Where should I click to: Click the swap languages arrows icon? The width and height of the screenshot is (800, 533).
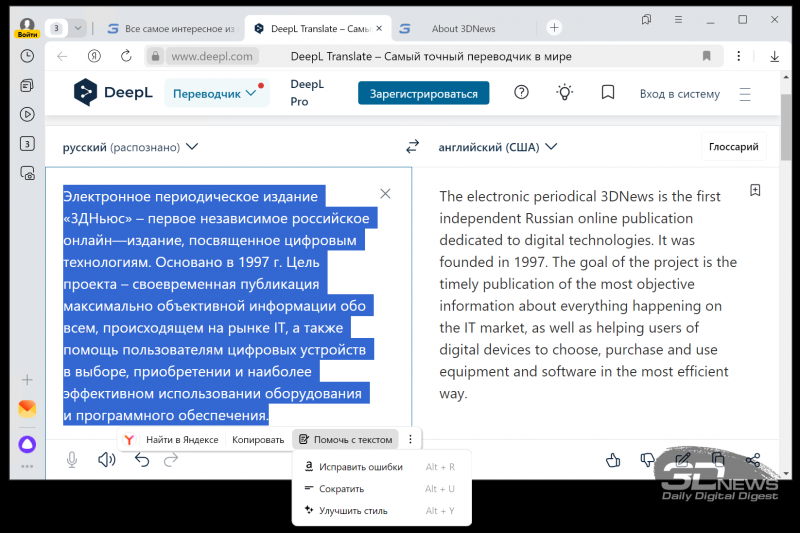tap(412, 147)
